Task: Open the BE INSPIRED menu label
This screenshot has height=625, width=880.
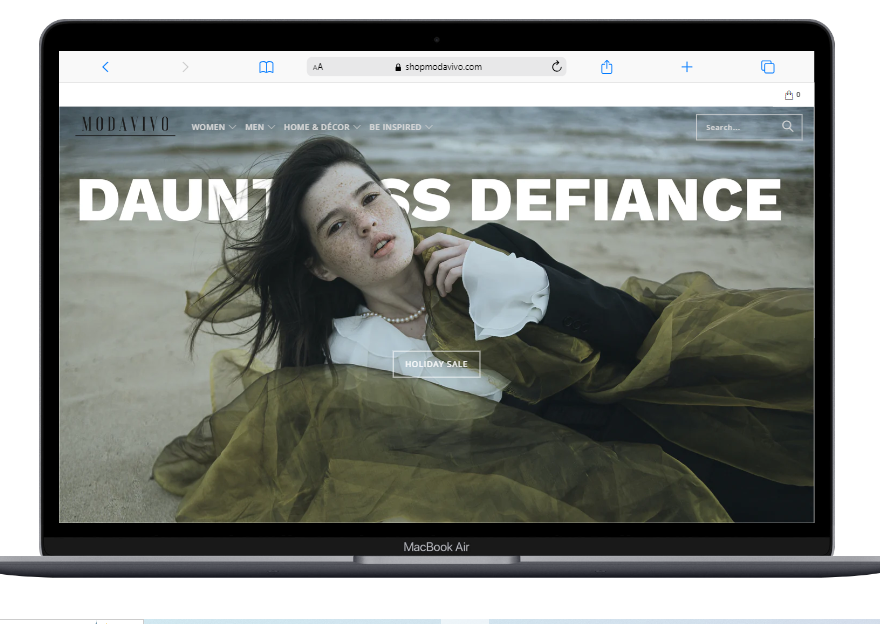Action: [395, 128]
